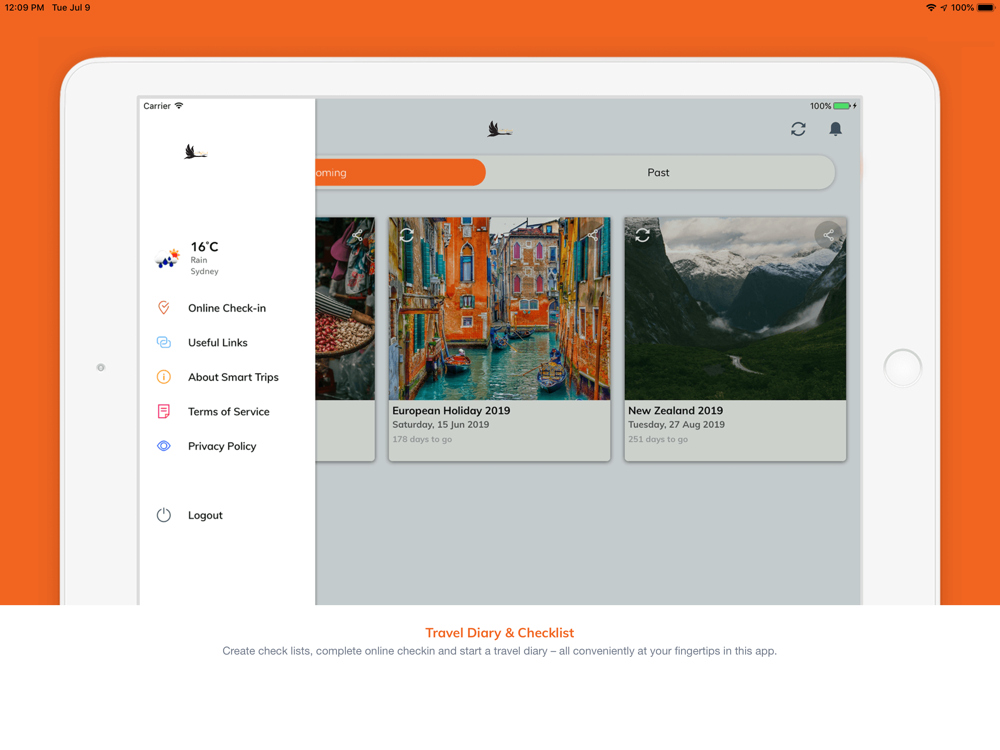Image resolution: width=1000 pixels, height=750 pixels.
Task: Select the European Holiday 2019 title
Action: [x=451, y=411]
